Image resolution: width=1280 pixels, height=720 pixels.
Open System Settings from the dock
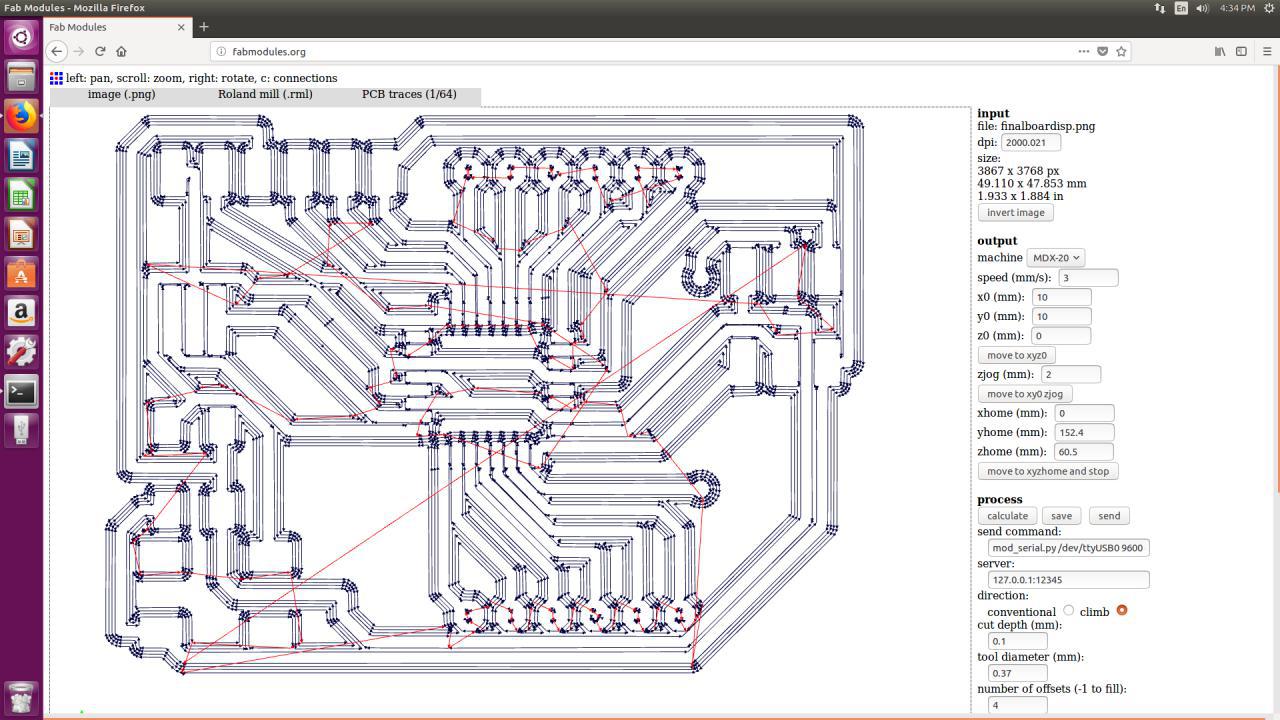pyautogui.click(x=21, y=352)
